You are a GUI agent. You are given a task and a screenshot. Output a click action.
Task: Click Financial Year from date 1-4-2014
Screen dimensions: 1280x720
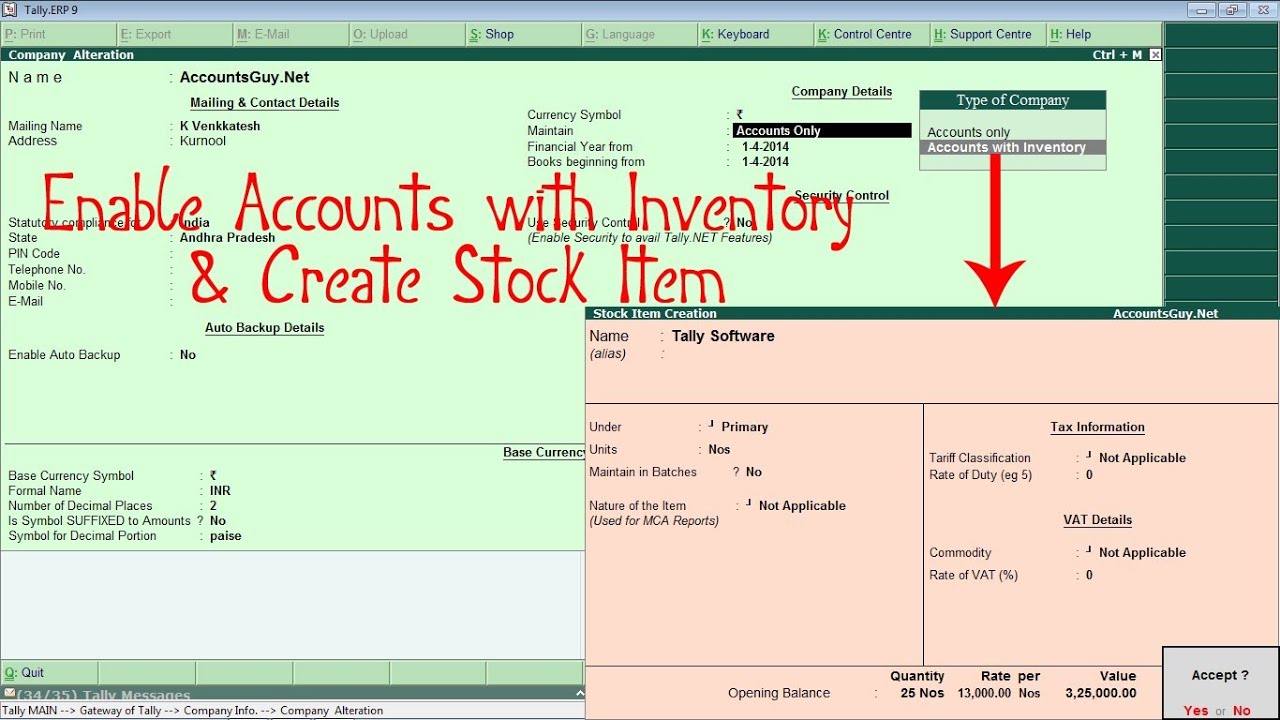pos(765,147)
